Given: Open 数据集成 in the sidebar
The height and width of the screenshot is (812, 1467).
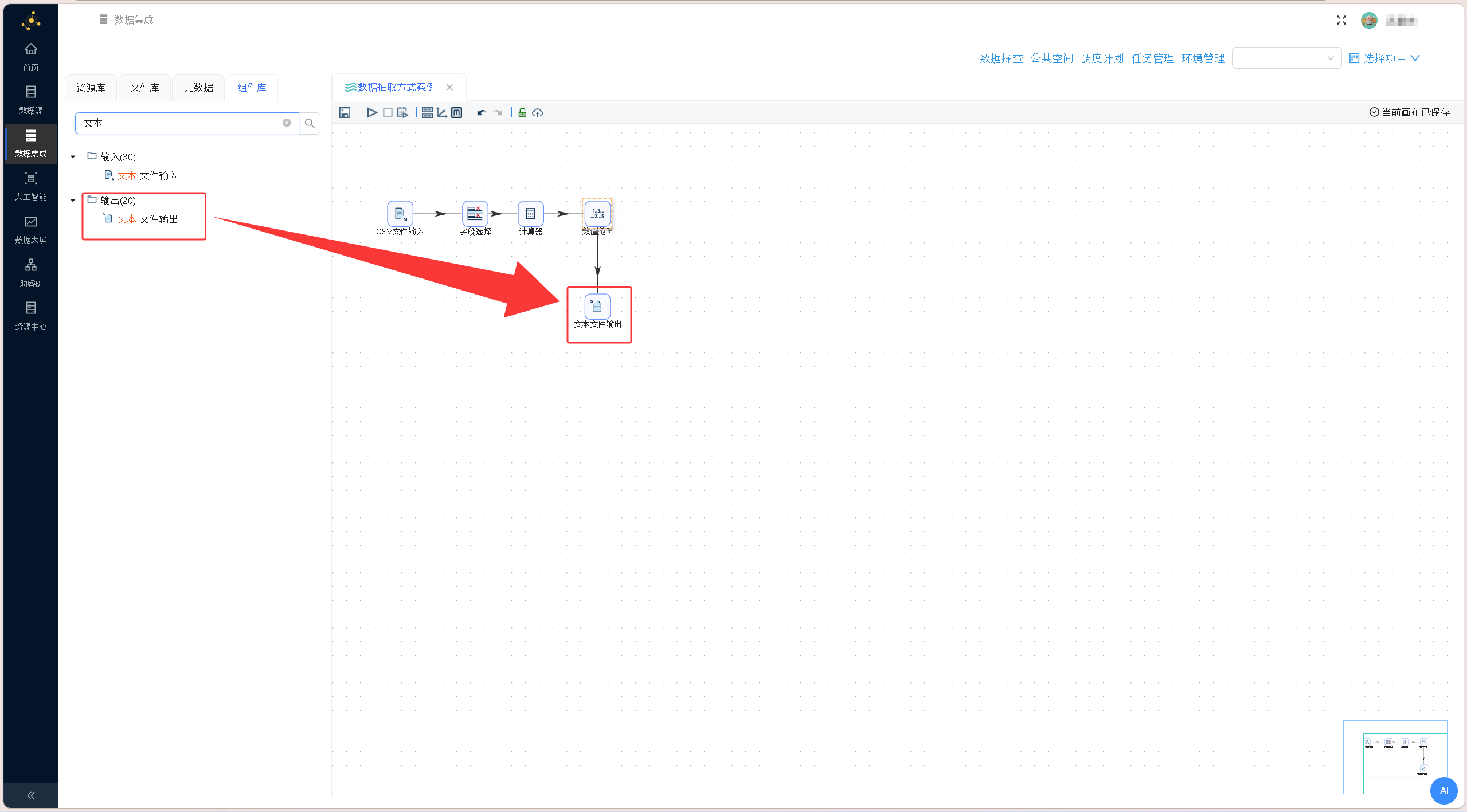Looking at the screenshot, I should 31,144.
